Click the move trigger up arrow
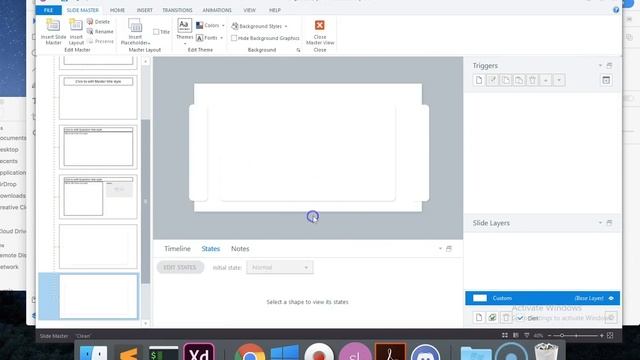Image resolution: width=640 pixels, height=360 pixels. coord(546,80)
